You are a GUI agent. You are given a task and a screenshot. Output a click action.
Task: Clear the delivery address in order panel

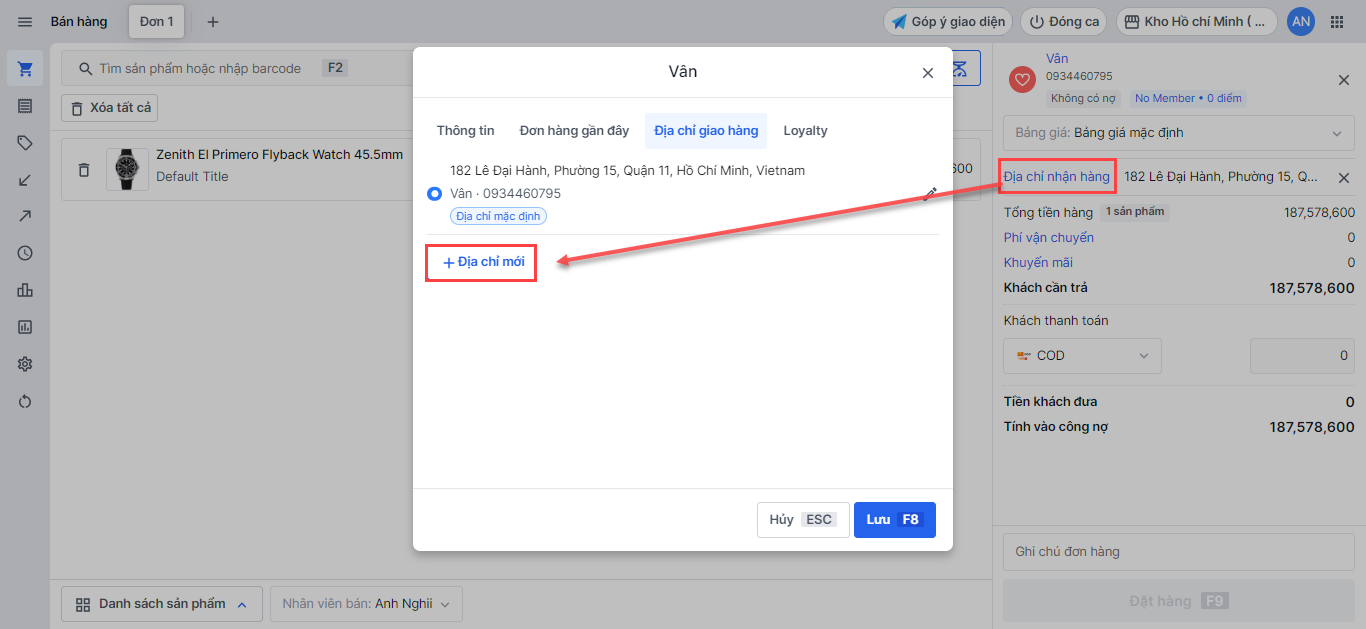pyautogui.click(x=1343, y=178)
